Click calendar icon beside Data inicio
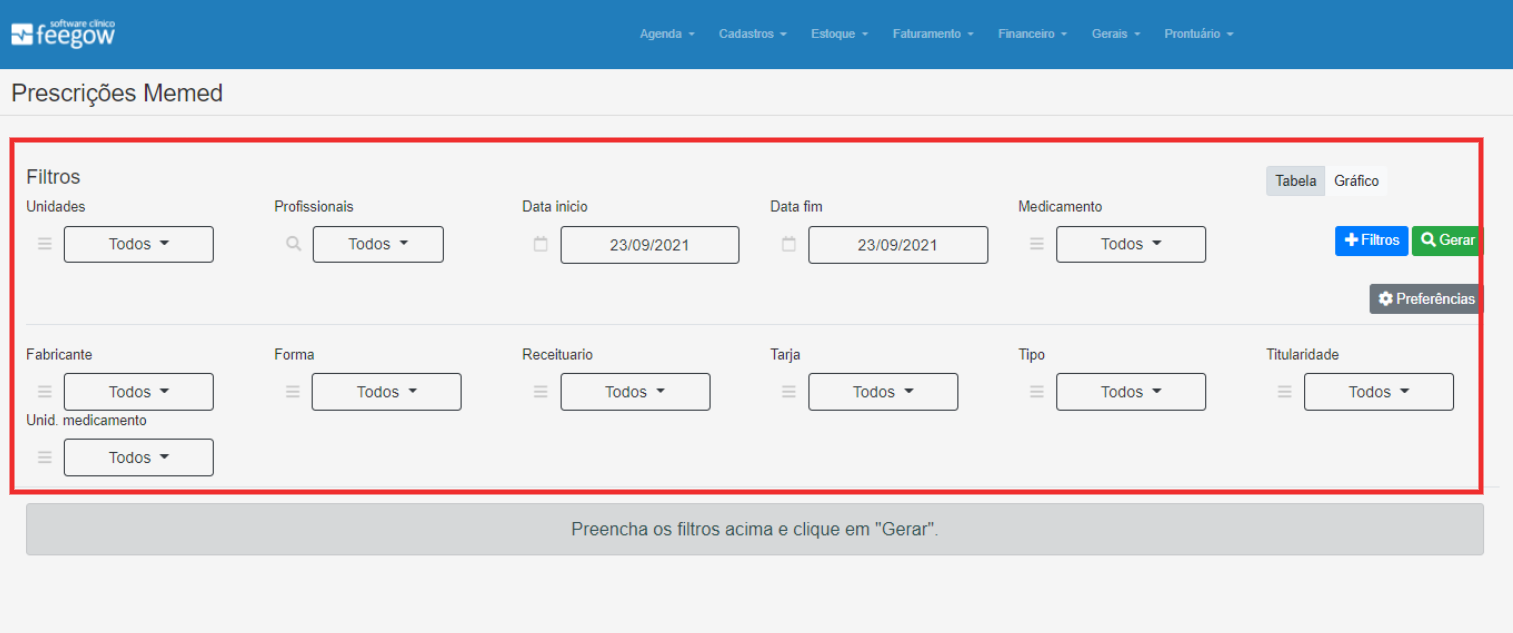Viewport: 1513px width, 633px height. (x=541, y=244)
